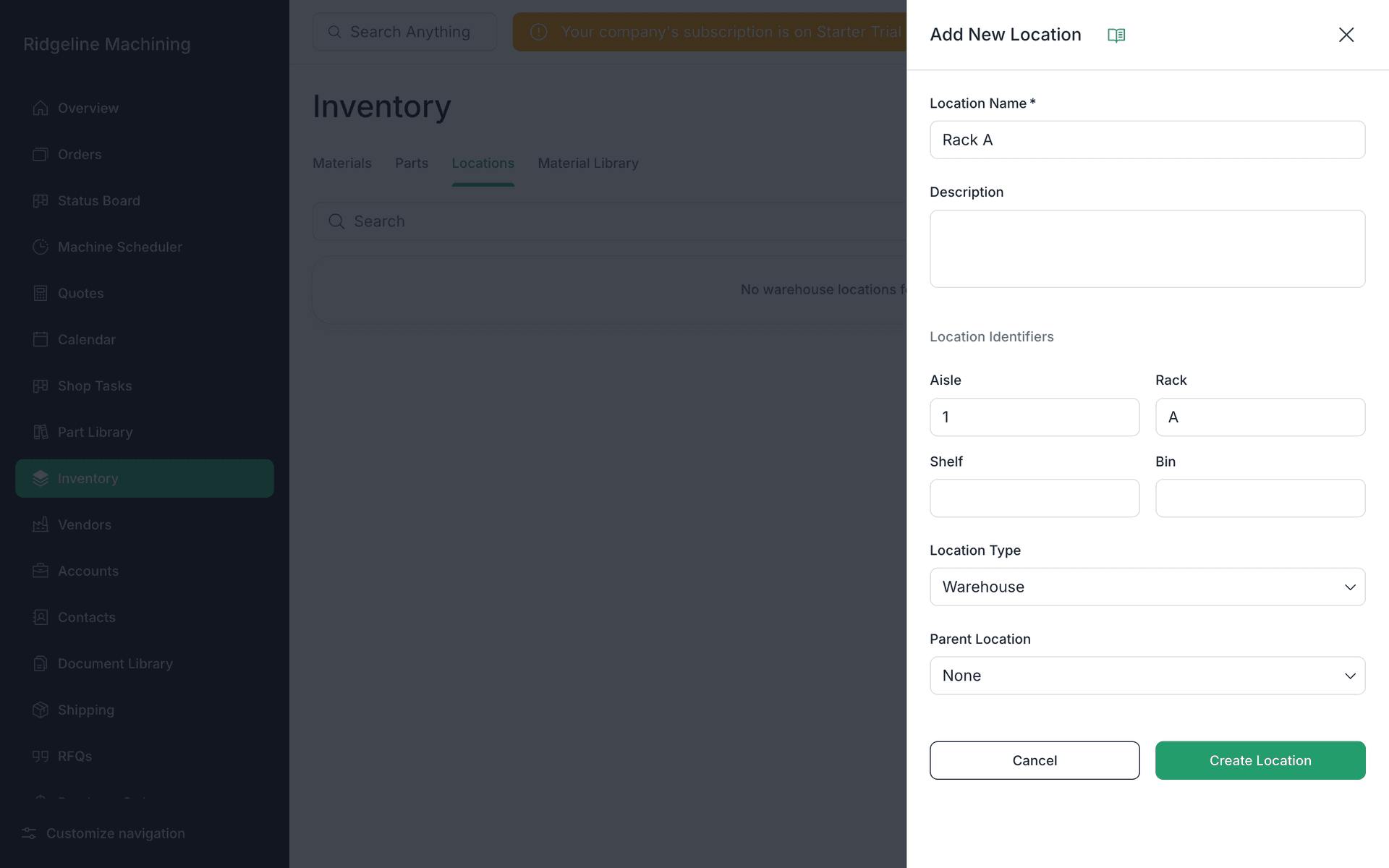Viewport: 1389px width, 868px height.
Task: Open the Shipping menu item
Action: pyautogui.click(x=145, y=710)
